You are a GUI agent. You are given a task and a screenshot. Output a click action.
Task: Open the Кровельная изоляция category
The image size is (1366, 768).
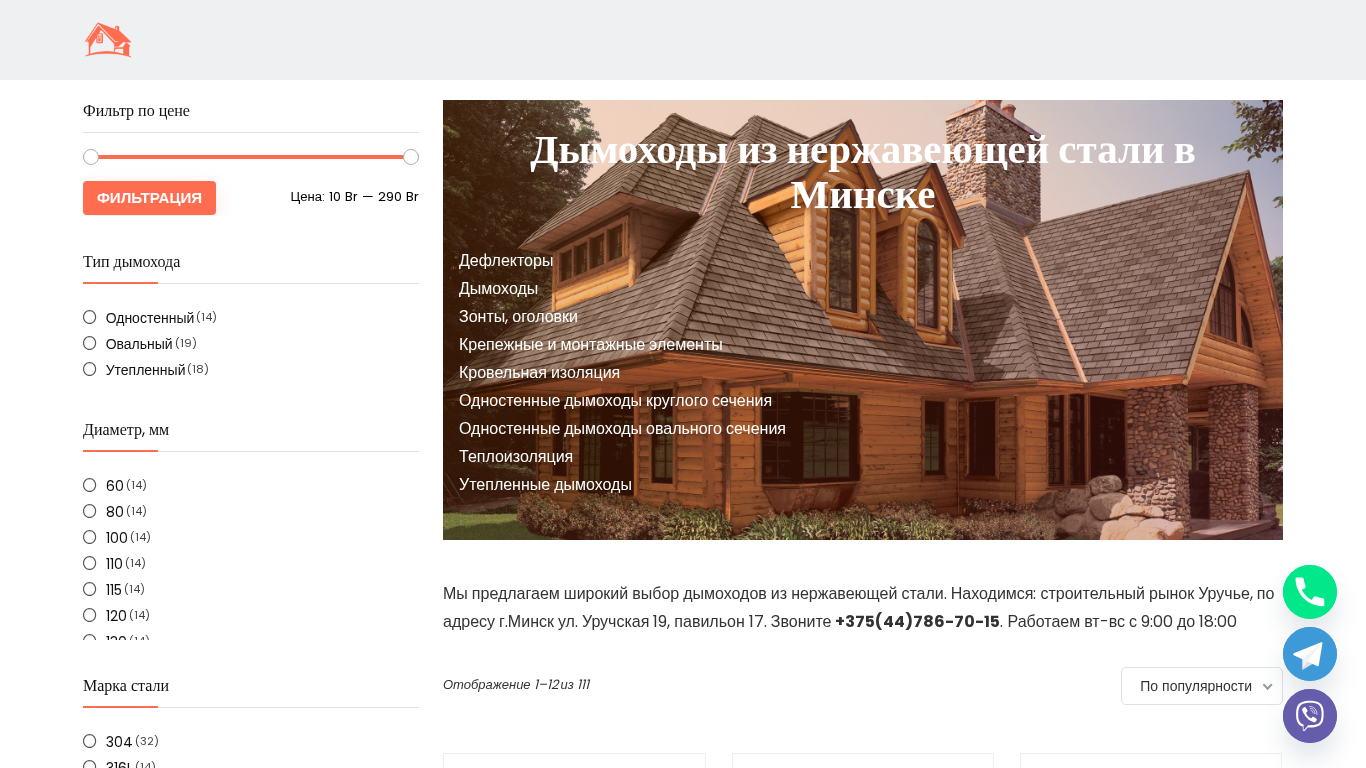click(x=539, y=372)
